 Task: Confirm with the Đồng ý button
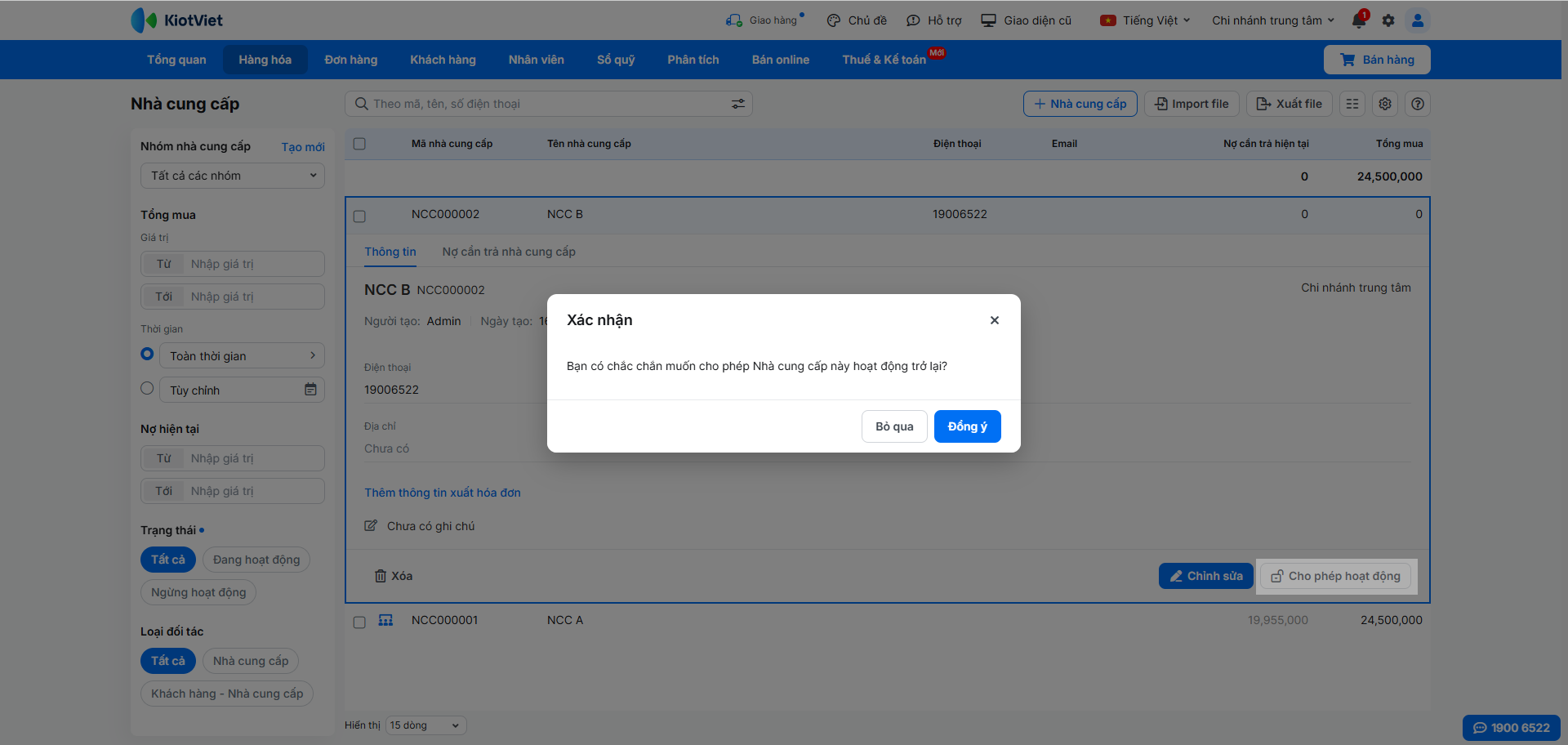click(967, 426)
